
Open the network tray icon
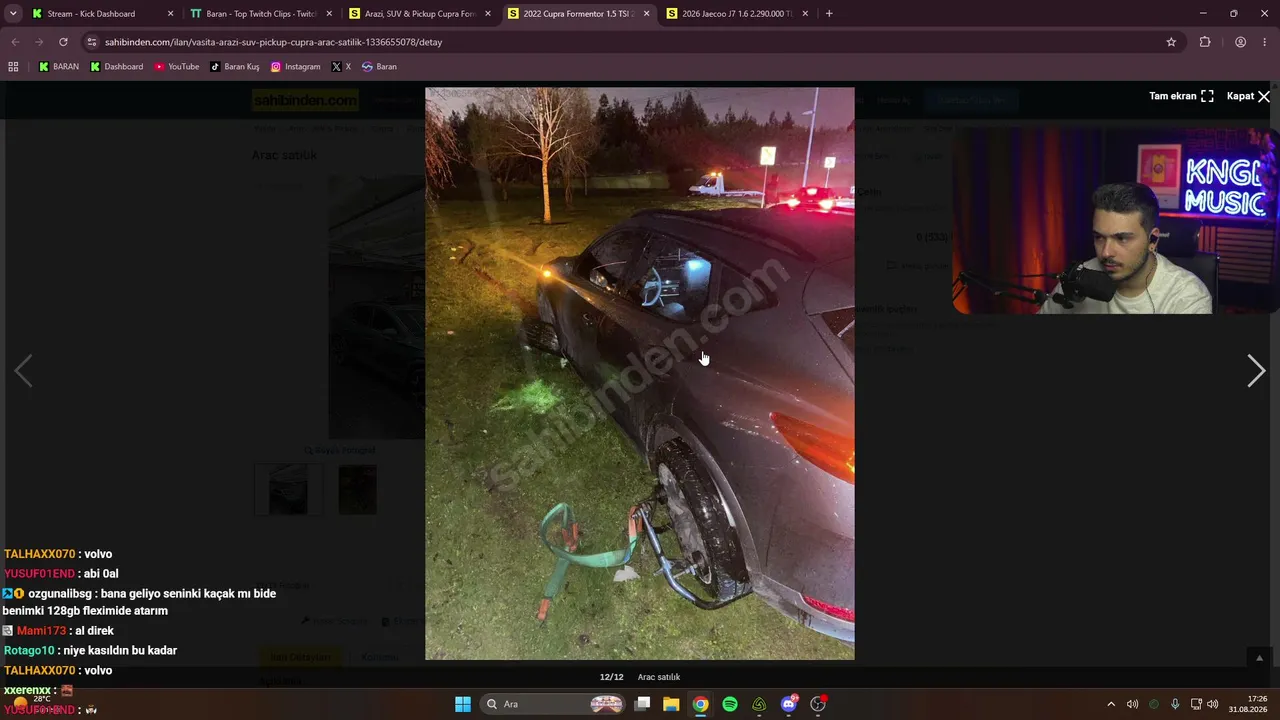tap(1196, 704)
